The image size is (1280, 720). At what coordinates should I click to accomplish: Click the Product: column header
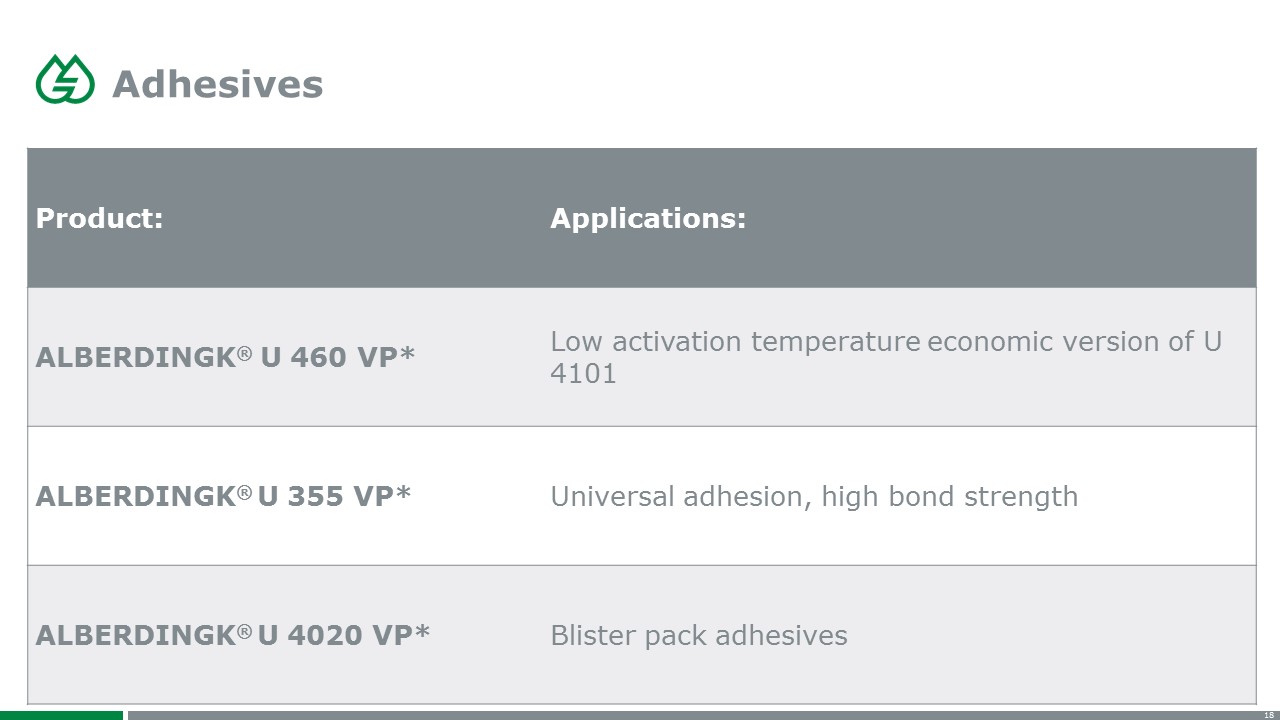click(99, 218)
